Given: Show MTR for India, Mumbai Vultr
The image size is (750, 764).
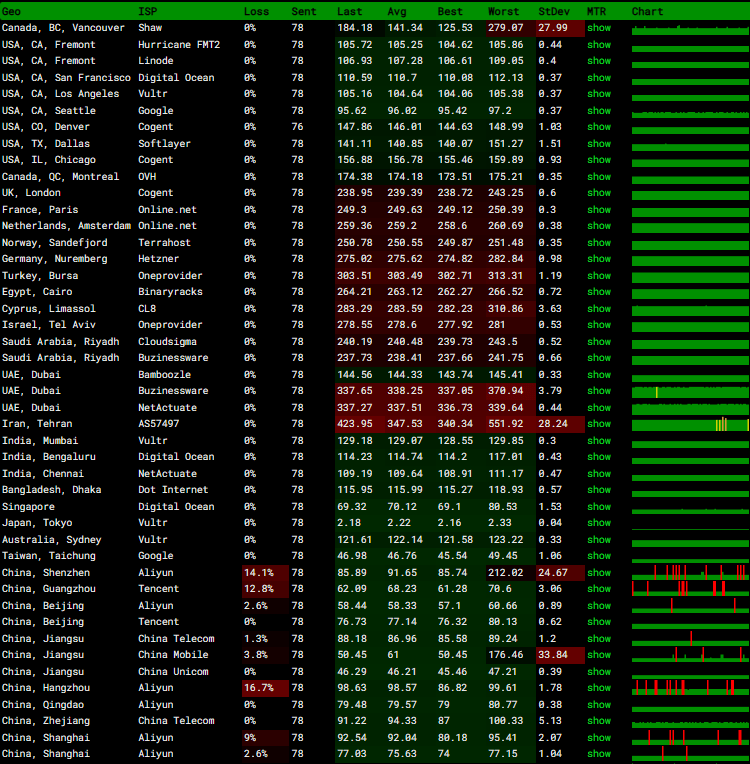Looking at the screenshot, I should tap(599, 441).
